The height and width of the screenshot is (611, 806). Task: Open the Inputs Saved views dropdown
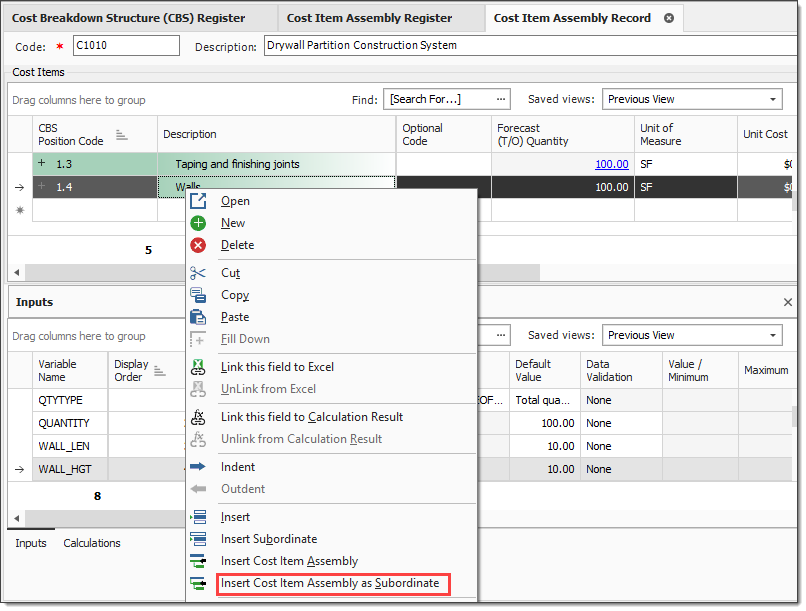(774, 335)
